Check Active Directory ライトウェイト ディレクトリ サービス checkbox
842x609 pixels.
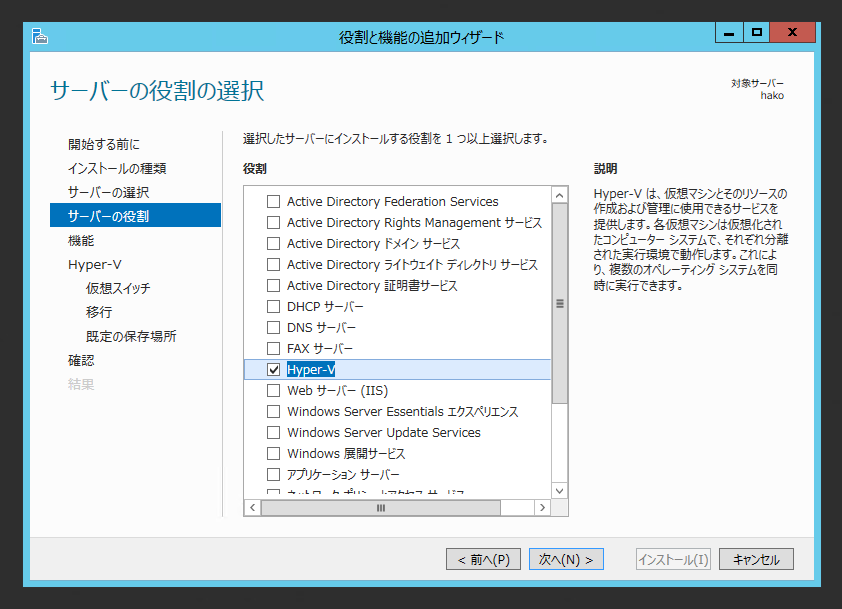pos(273,264)
